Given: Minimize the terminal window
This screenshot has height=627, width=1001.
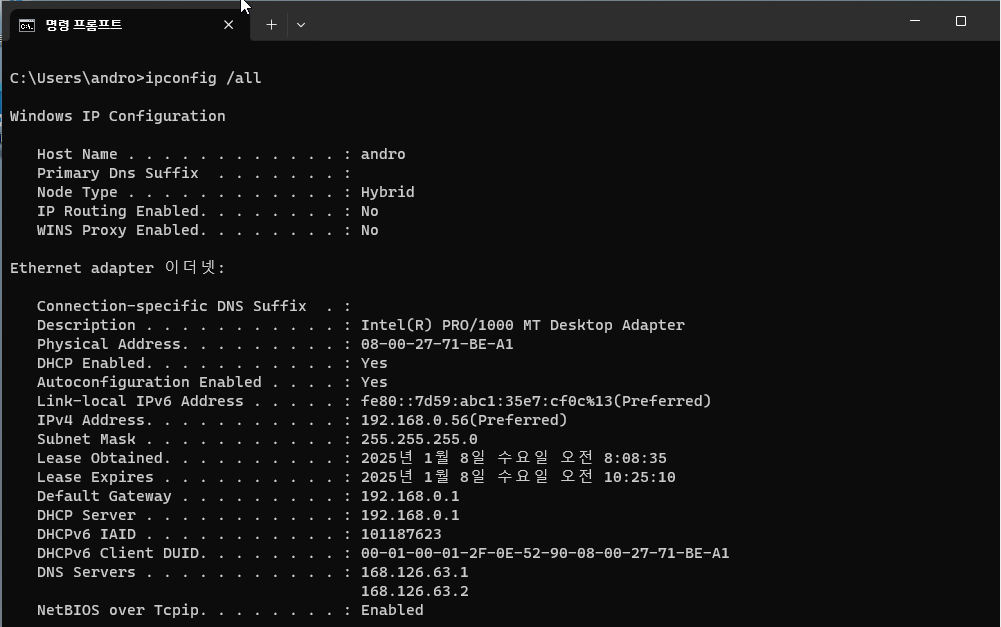Looking at the screenshot, I should point(915,21).
